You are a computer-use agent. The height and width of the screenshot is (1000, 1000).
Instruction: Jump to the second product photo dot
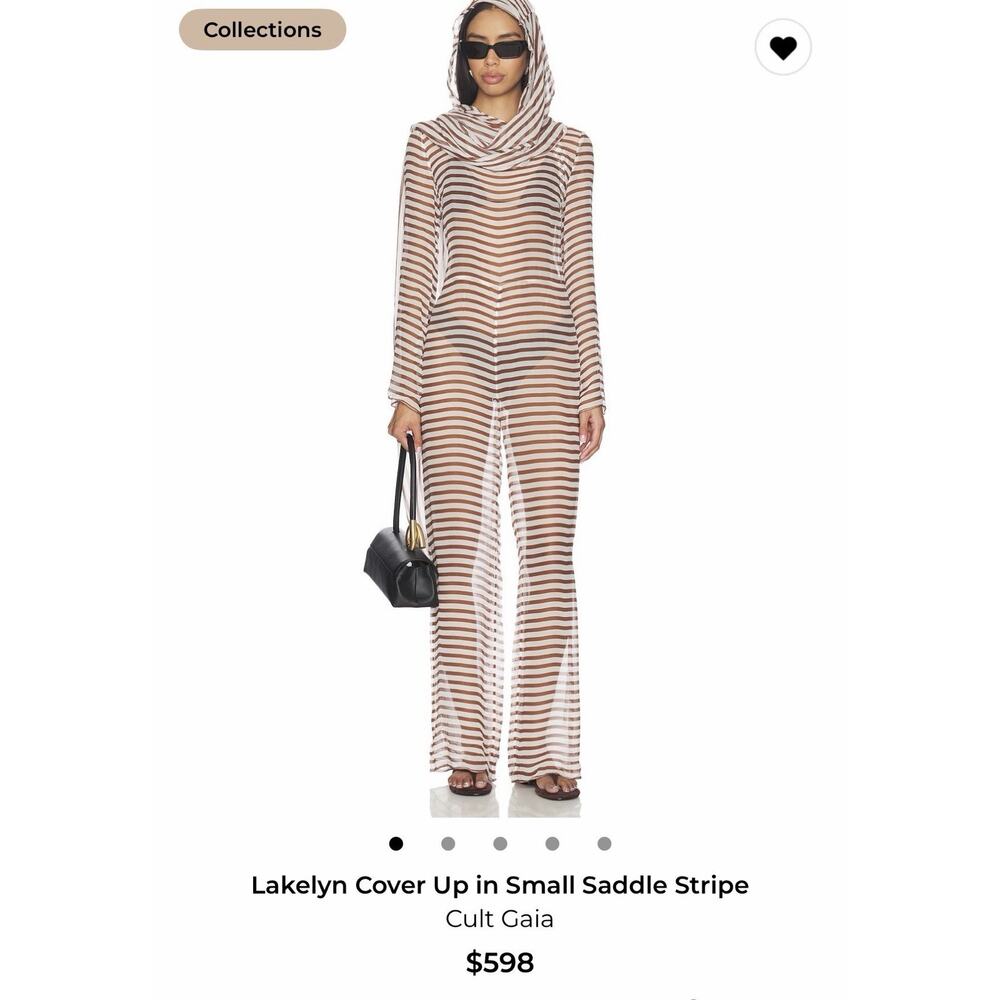coord(448,844)
